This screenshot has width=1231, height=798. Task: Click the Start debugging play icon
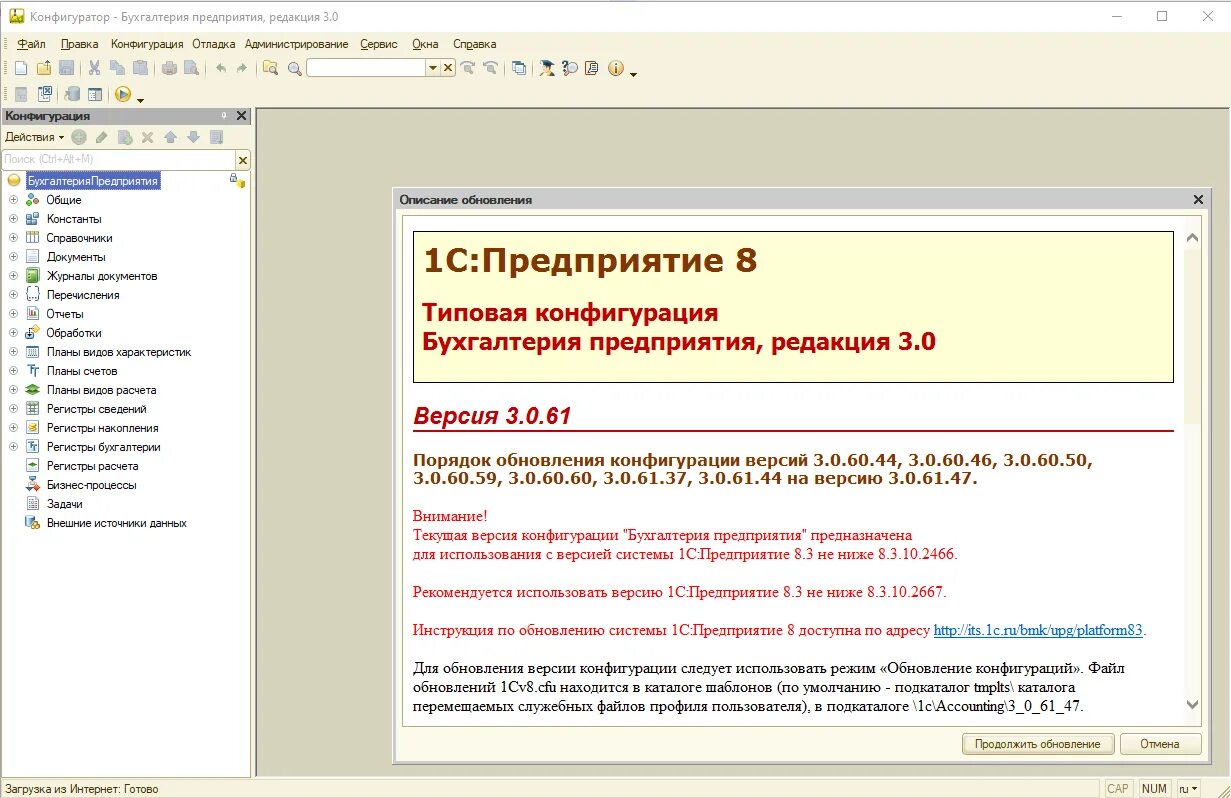coord(123,94)
